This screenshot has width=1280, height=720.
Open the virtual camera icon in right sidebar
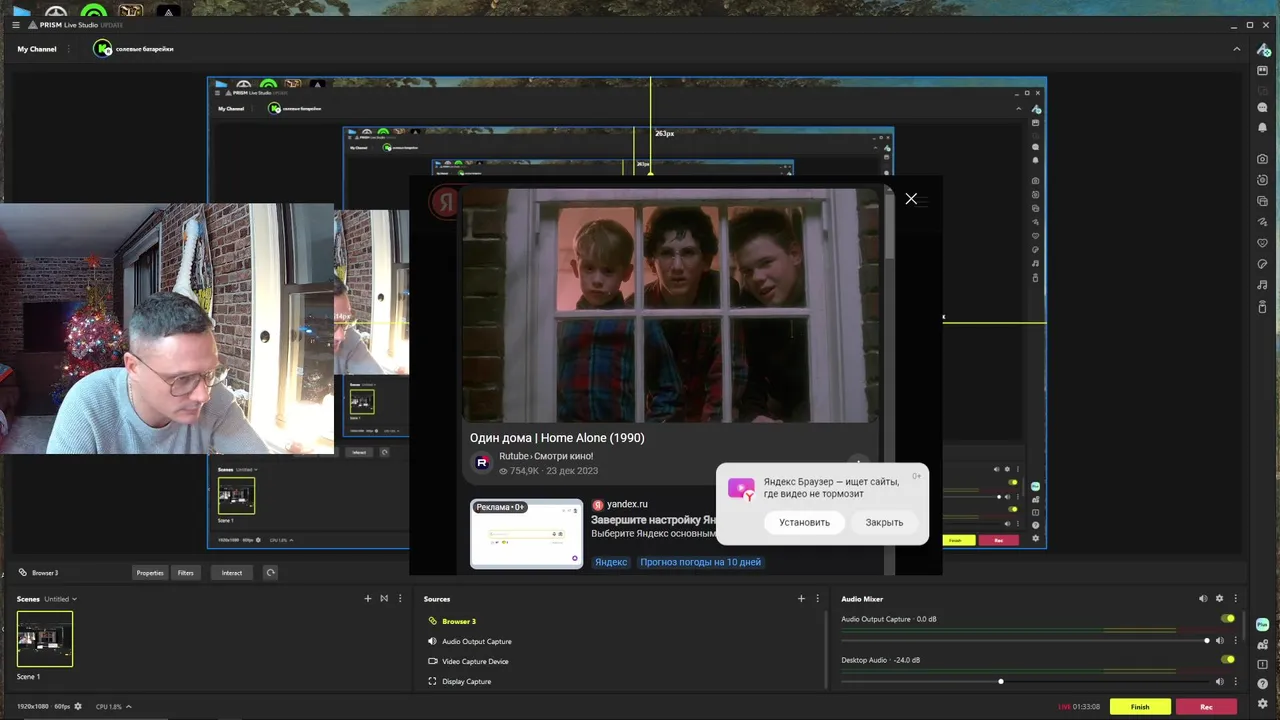pos(1263,180)
